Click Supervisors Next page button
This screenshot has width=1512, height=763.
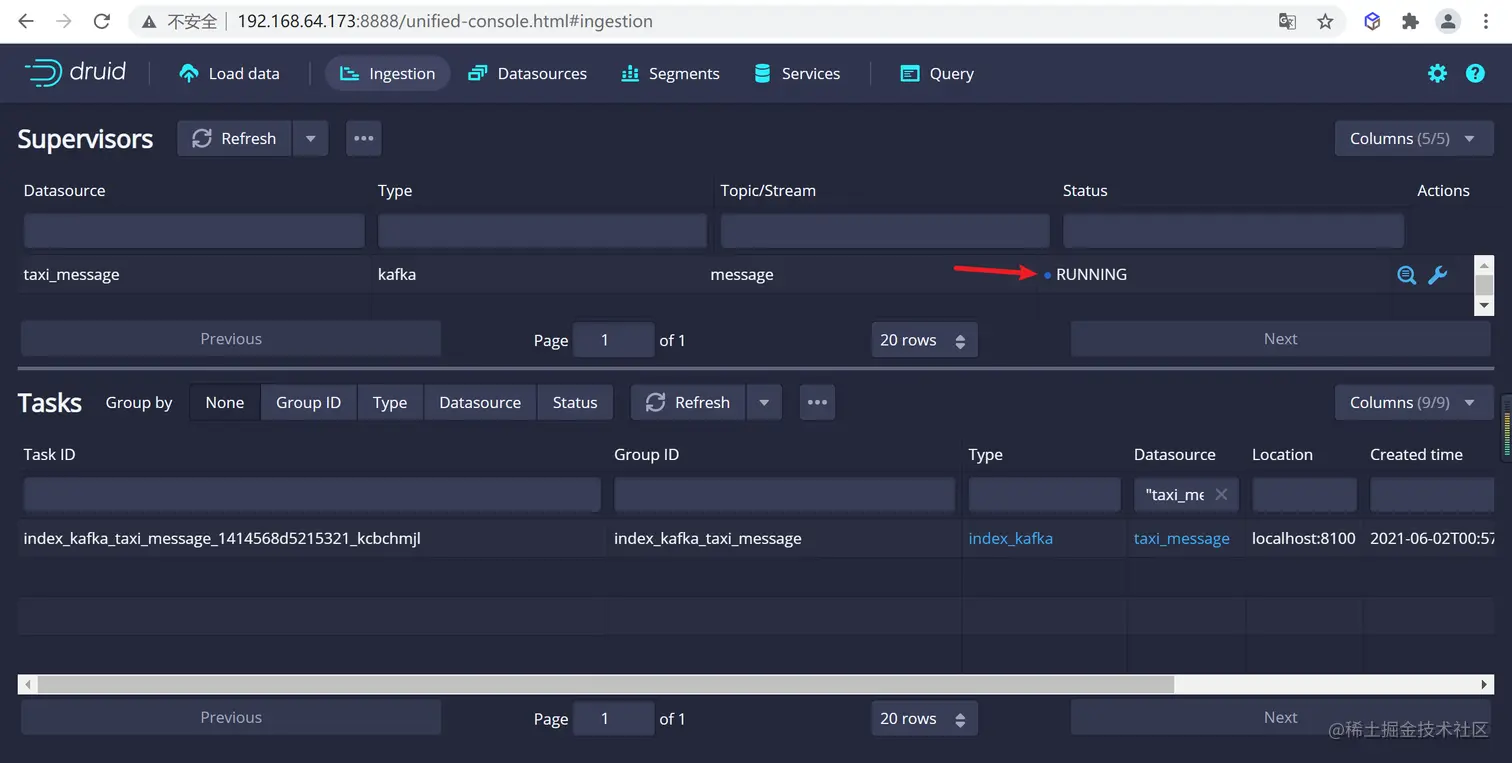(1280, 339)
